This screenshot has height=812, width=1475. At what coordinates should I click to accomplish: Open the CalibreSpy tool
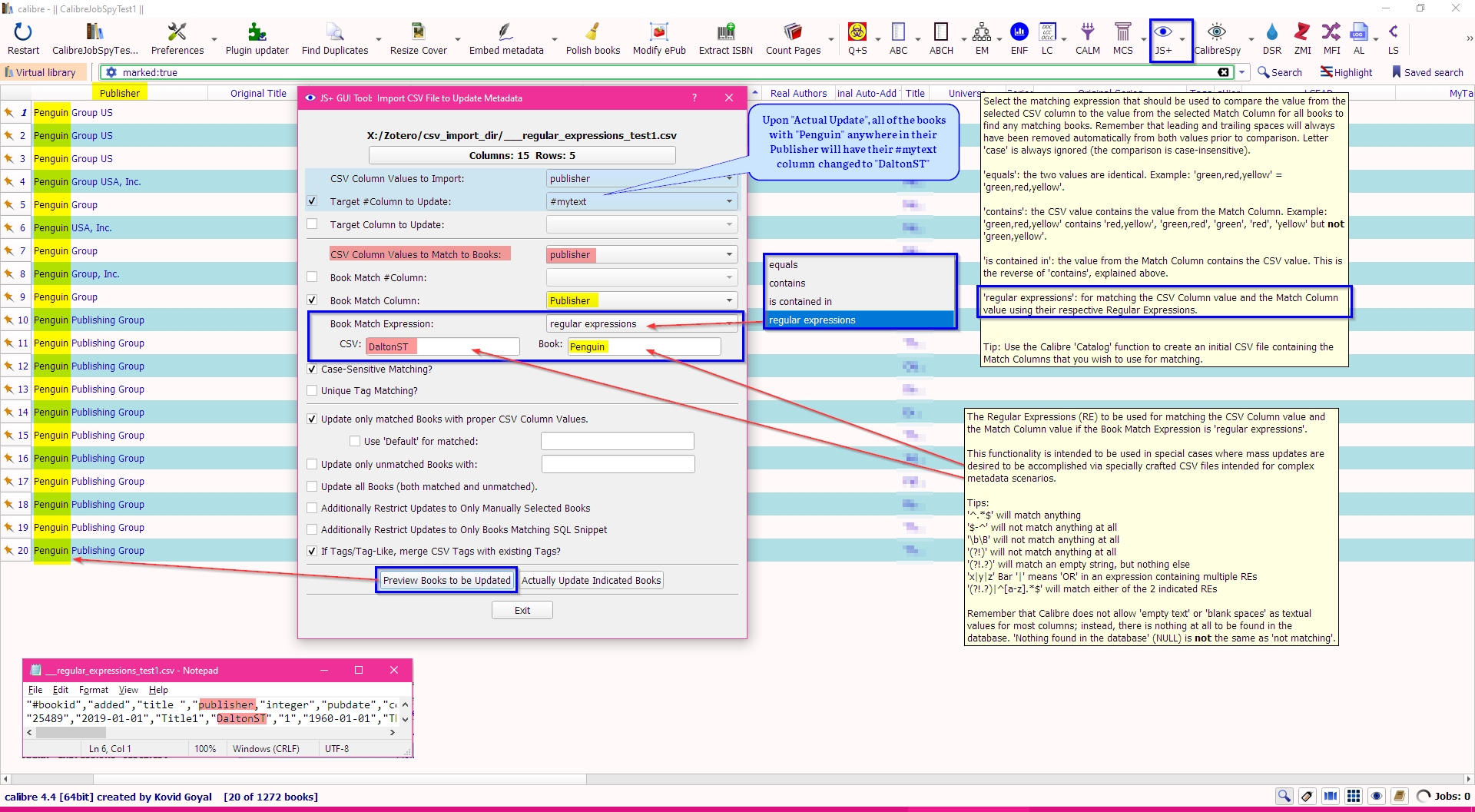[x=1217, y=39]
